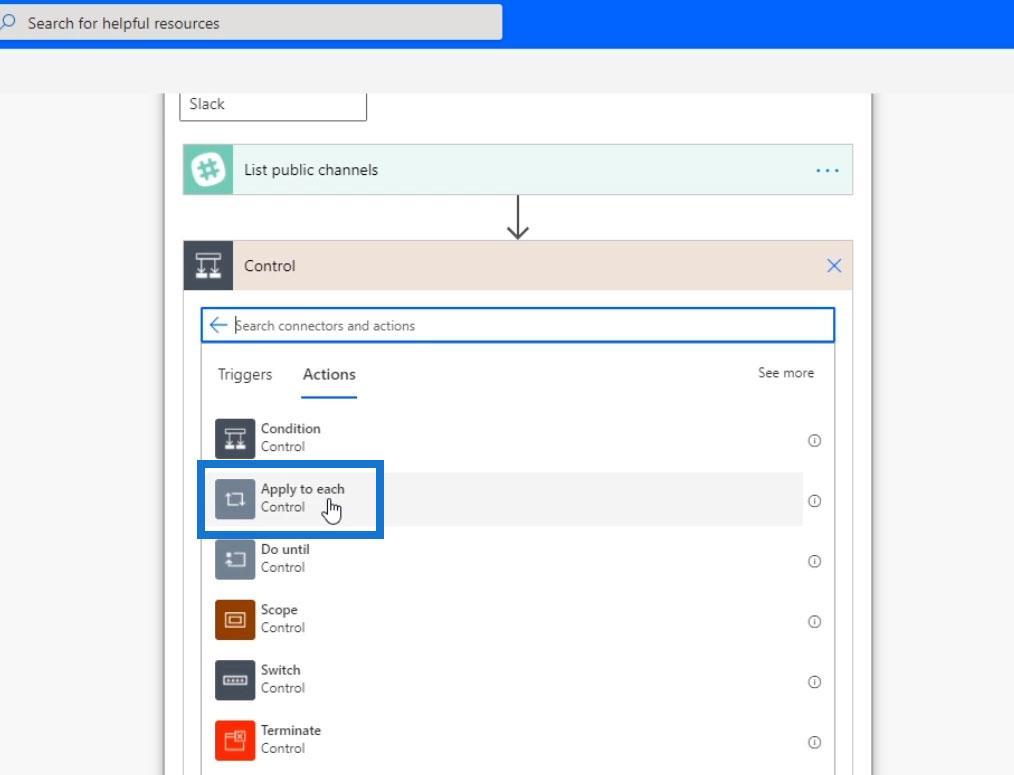Show info for the Do until action
1014x775 pixels.
(x=814, y=561)
